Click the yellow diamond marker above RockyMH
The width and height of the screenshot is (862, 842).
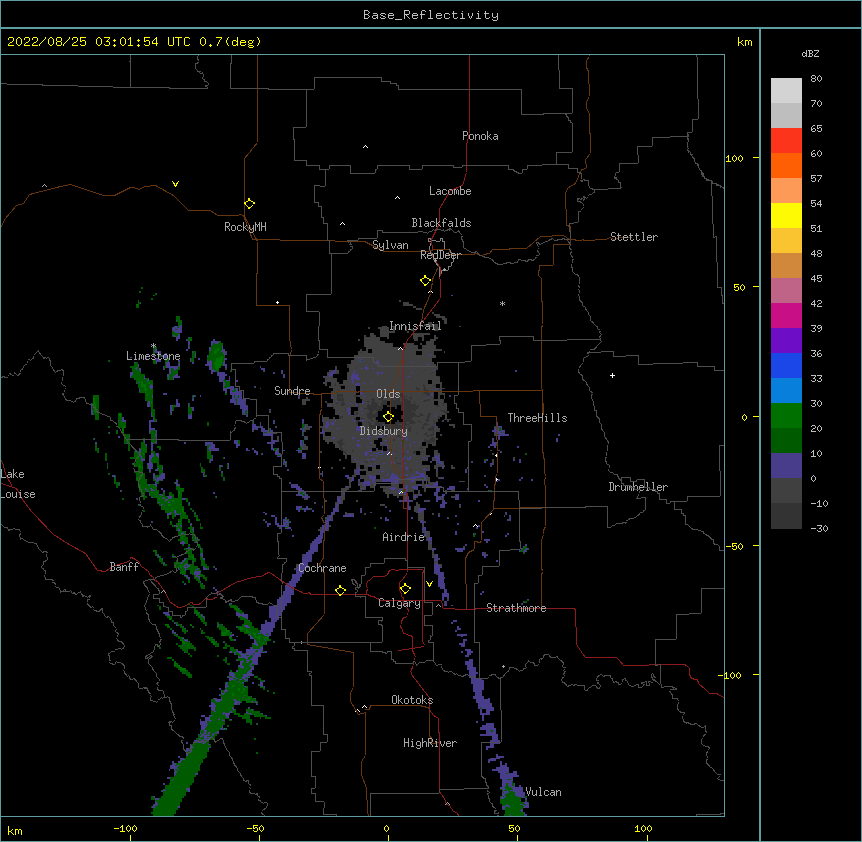(249, 204)
